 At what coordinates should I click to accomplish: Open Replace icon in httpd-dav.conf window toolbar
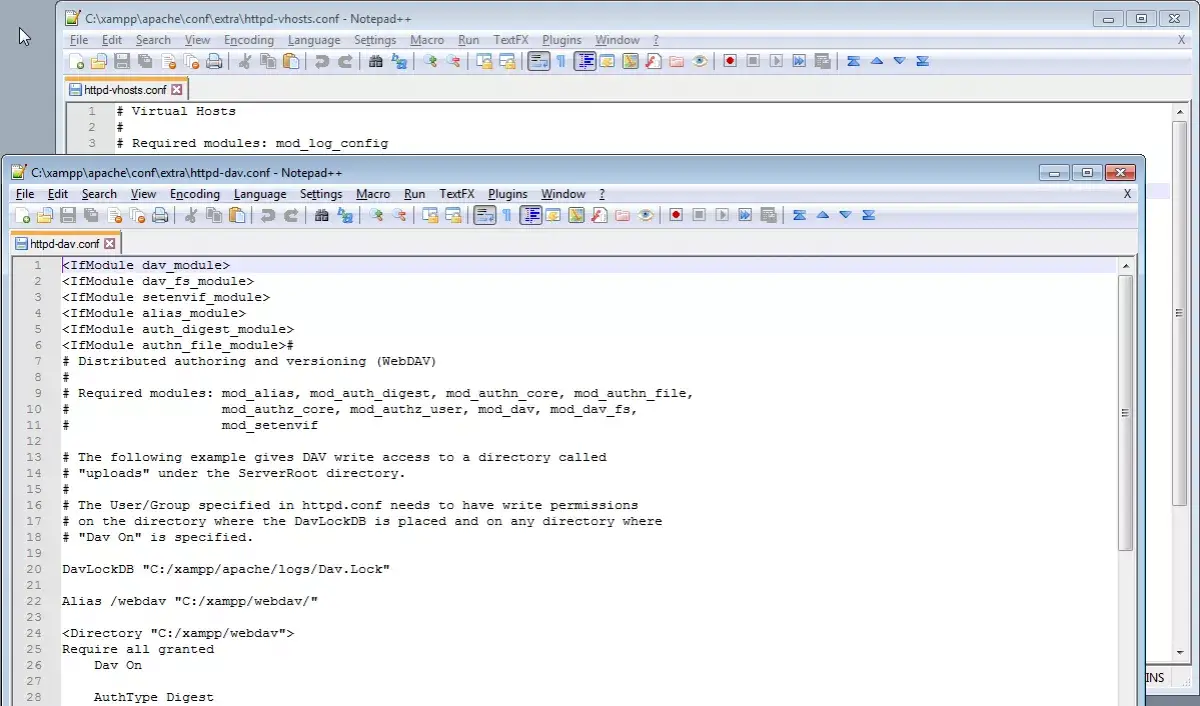(345, 215)
